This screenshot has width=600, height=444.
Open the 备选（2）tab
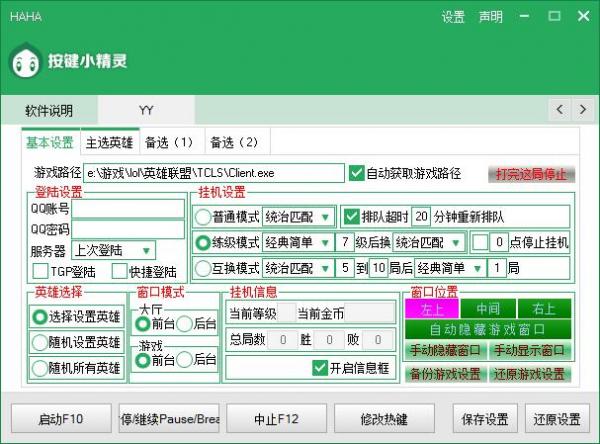[238, 142]
